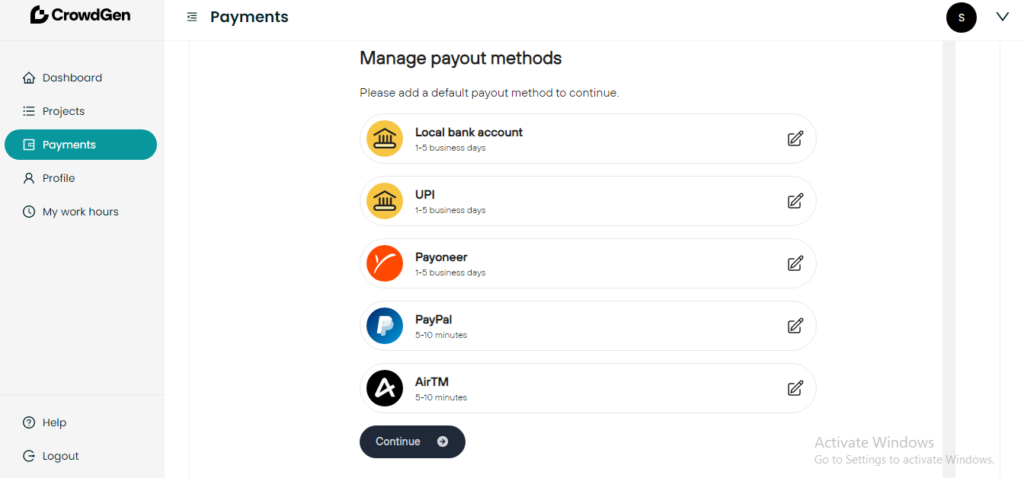Edit the UPI payout method
1024x478 pixels.
tap(795, 201)
